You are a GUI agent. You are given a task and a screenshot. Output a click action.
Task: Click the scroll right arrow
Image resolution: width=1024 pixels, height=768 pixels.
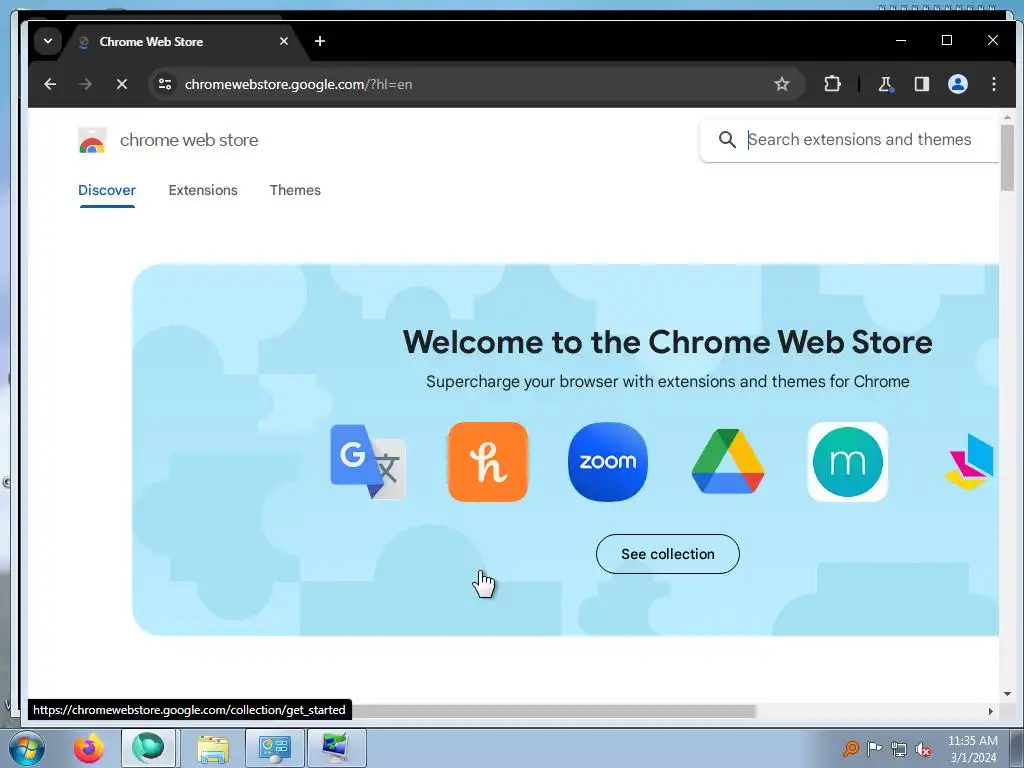(x=991, y=711)
